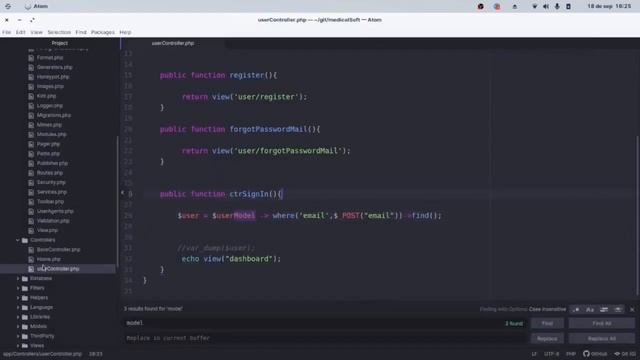Open Routes.php in the tree
The width and height of the screenshot is (640, 360).
coord(50,173)
